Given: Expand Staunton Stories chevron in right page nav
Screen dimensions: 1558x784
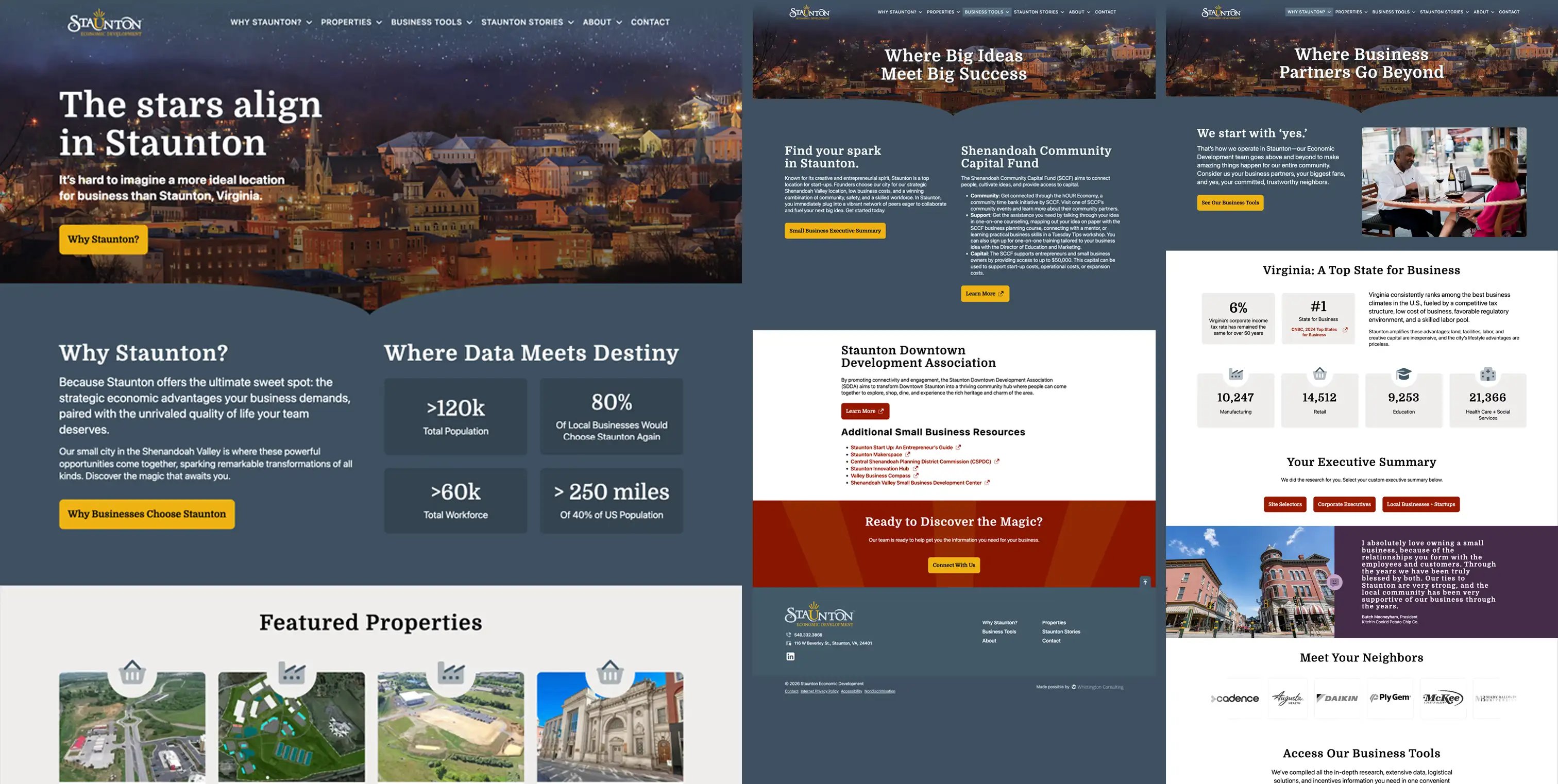Looking at the screenshot, I should (x=1467, y=12).
